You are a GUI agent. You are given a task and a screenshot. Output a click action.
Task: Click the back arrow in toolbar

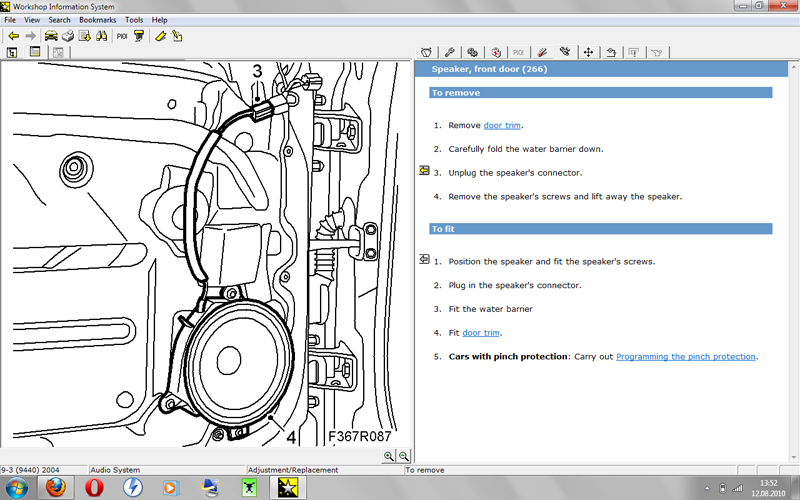13,36
